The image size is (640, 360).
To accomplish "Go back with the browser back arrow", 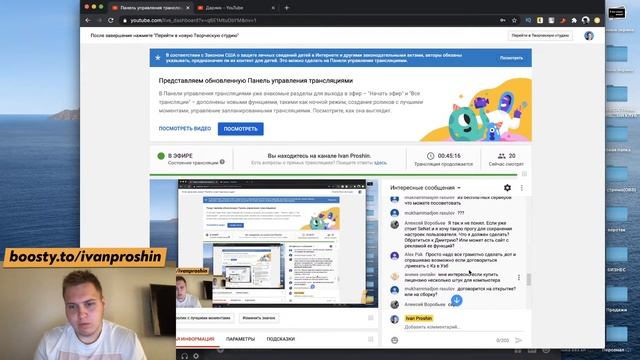I will coord(88,20).
